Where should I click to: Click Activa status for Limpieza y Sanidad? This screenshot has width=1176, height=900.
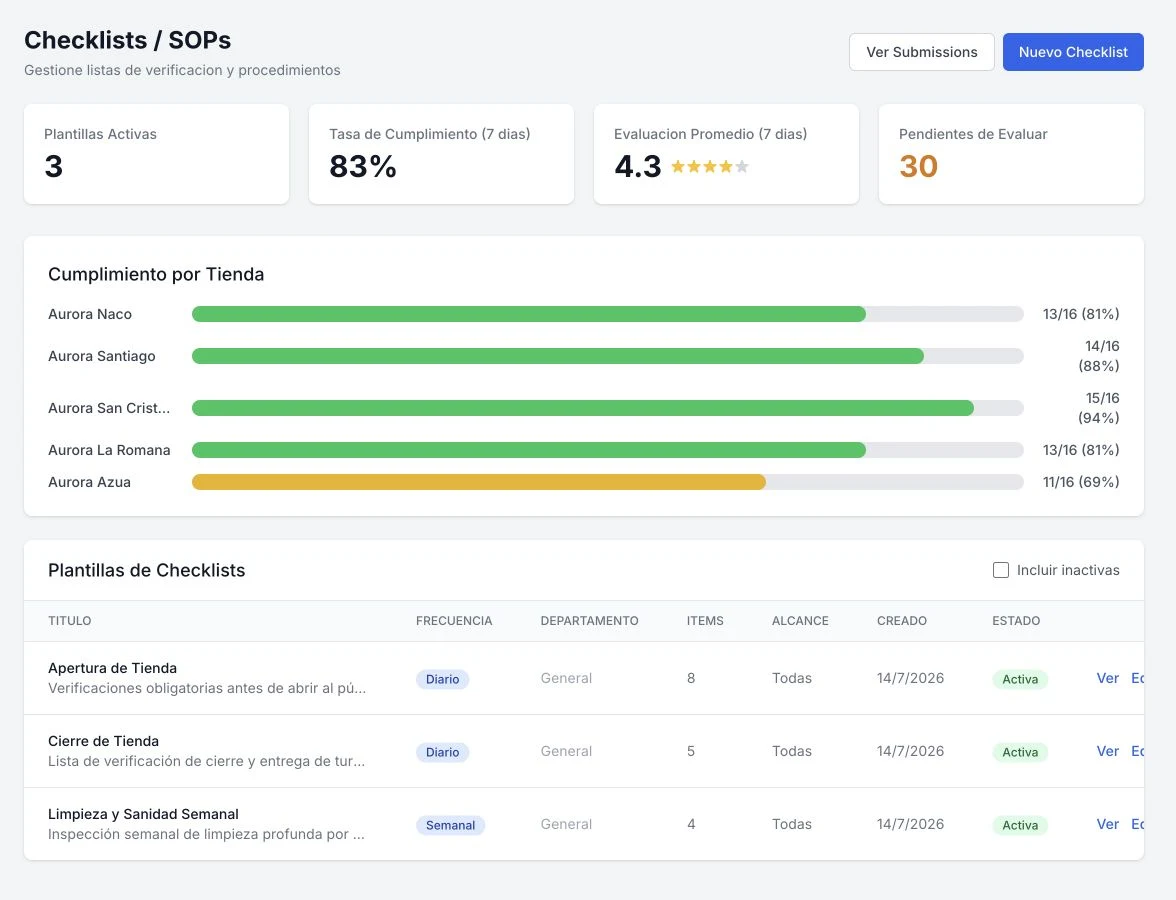tap(1020, 825)
